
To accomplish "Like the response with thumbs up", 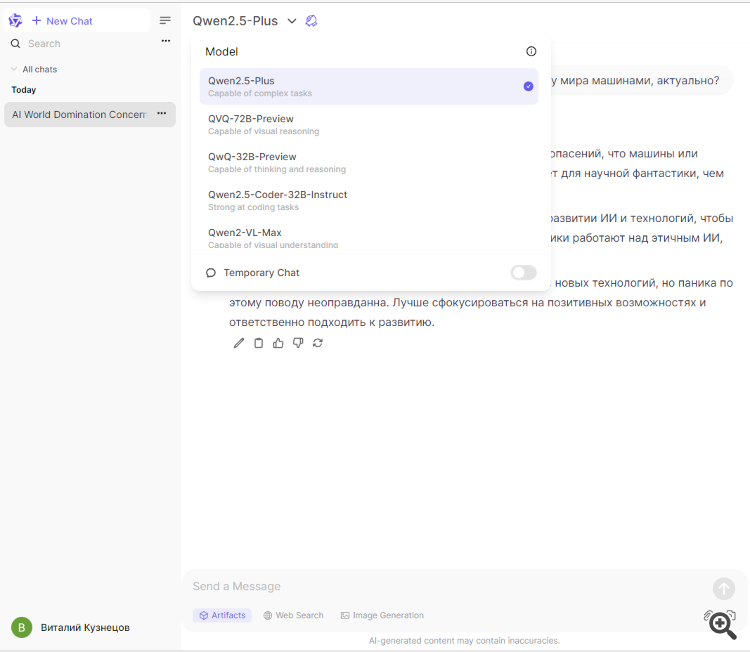I will point(278,343).
